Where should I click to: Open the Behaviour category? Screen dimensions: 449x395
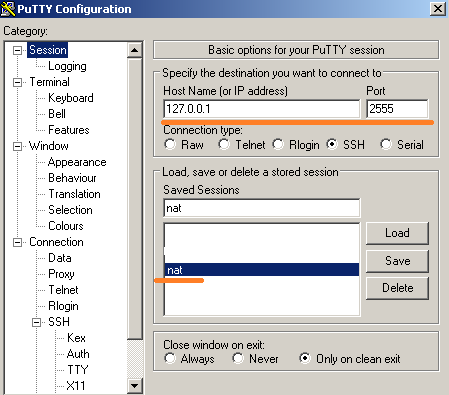pyautogui.click(x=72, y=178)
